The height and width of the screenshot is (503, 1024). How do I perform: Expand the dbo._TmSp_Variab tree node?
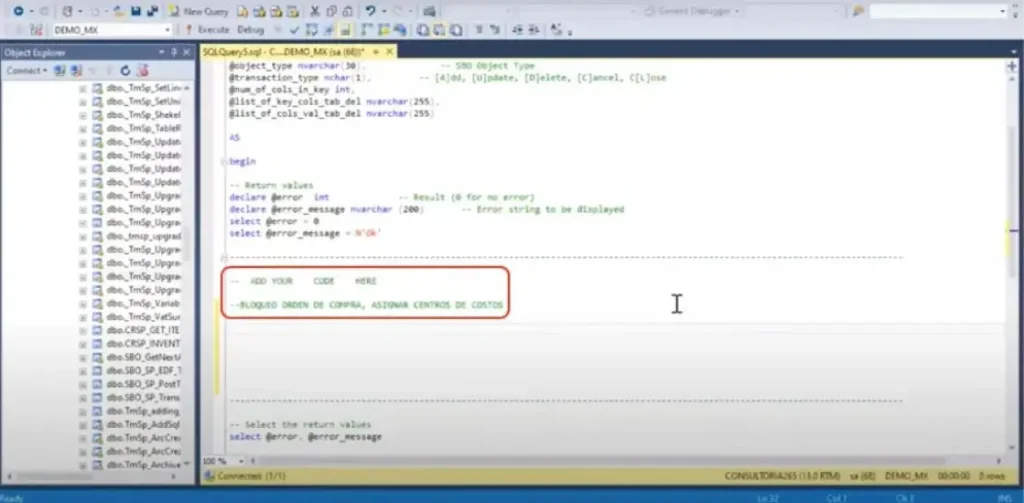pos(83,303)
